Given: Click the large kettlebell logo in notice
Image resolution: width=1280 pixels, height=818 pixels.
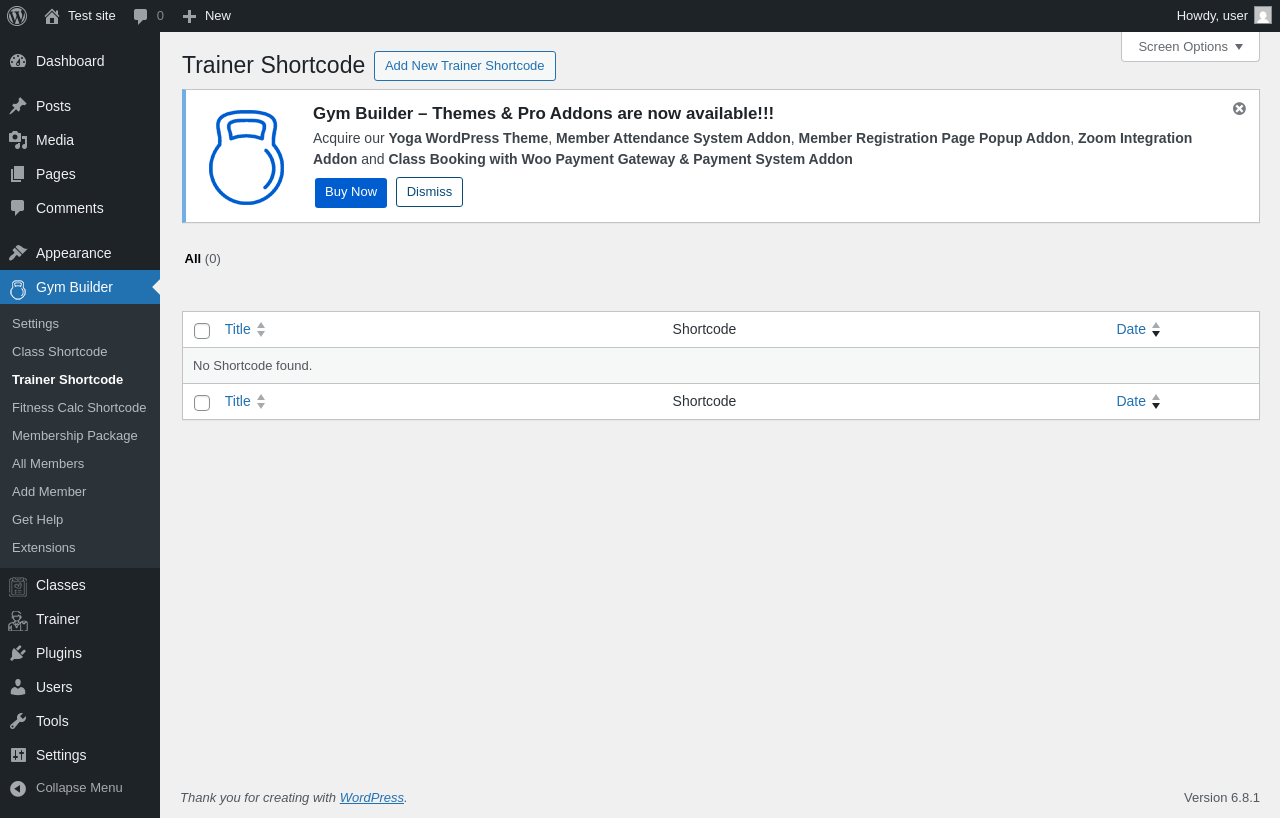Looking at the screenshot, I should click(x=246, y=157).
